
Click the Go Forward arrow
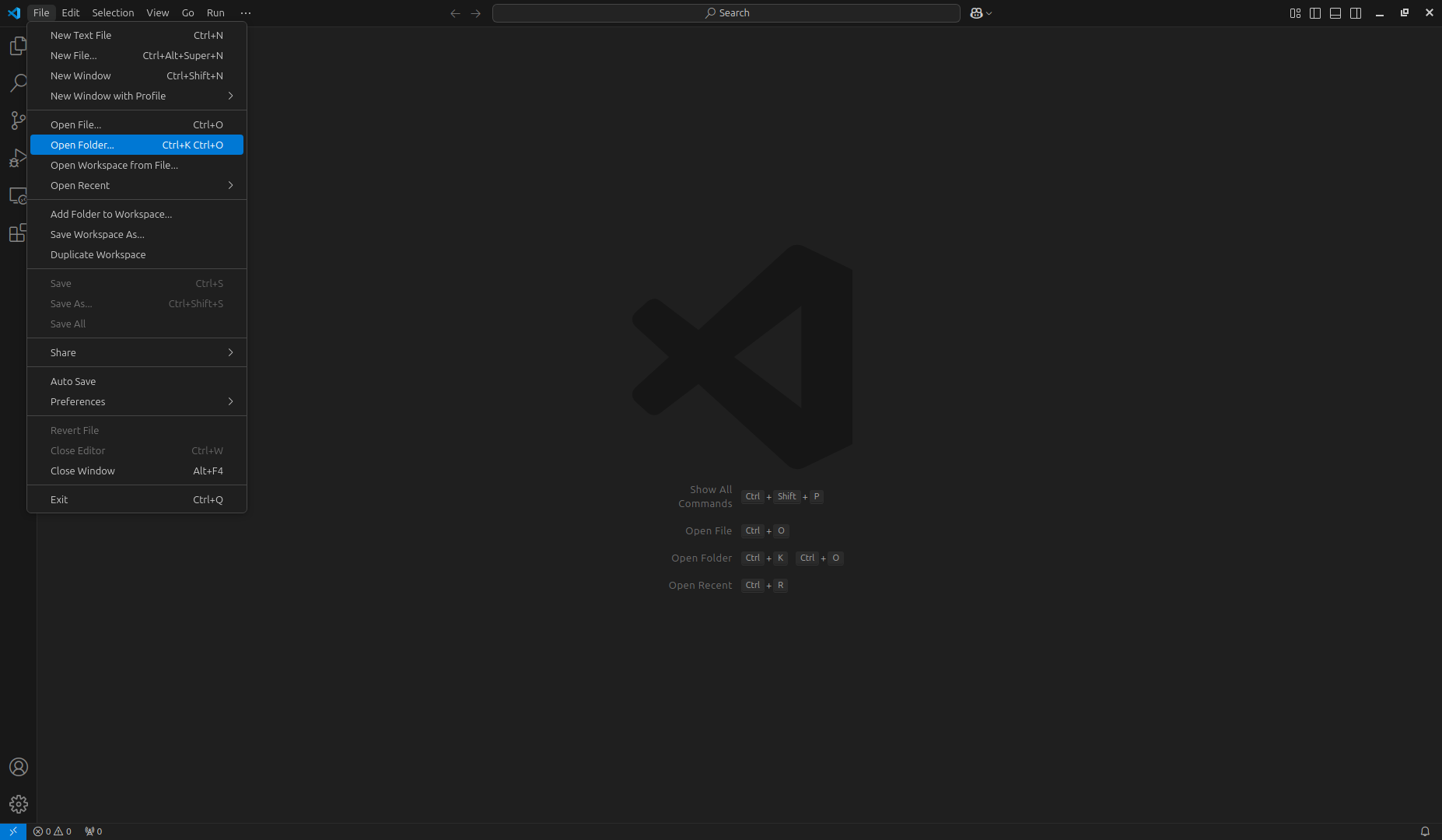click(476, 13)
